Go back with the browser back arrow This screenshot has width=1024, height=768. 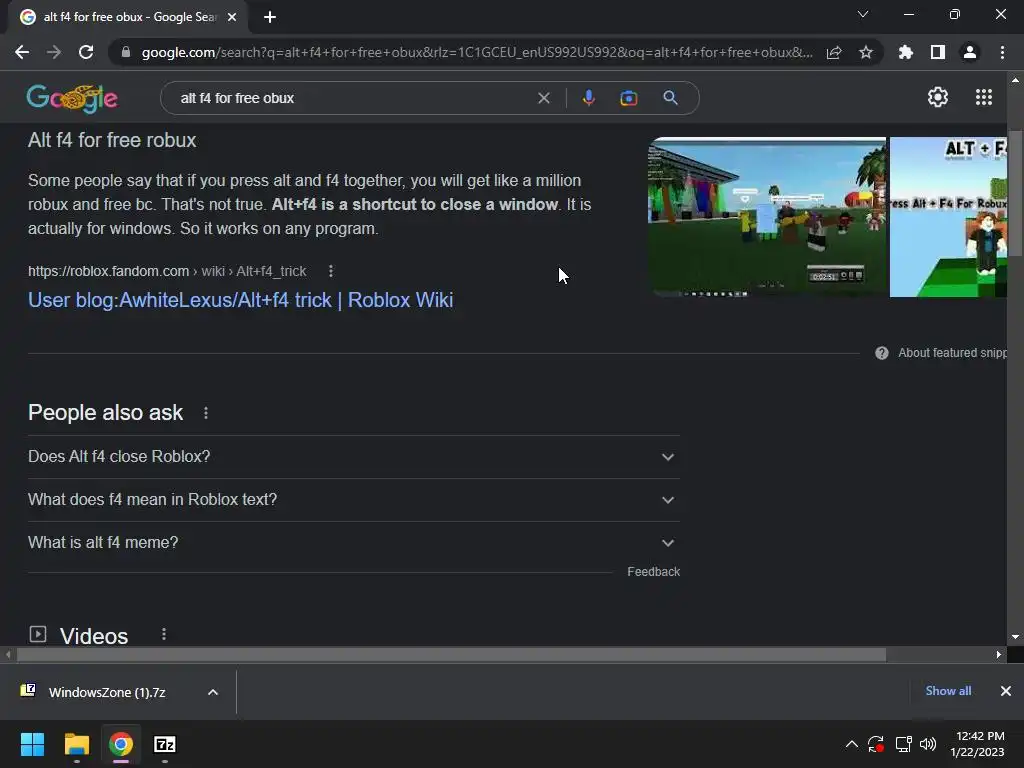tap(22, 52)
